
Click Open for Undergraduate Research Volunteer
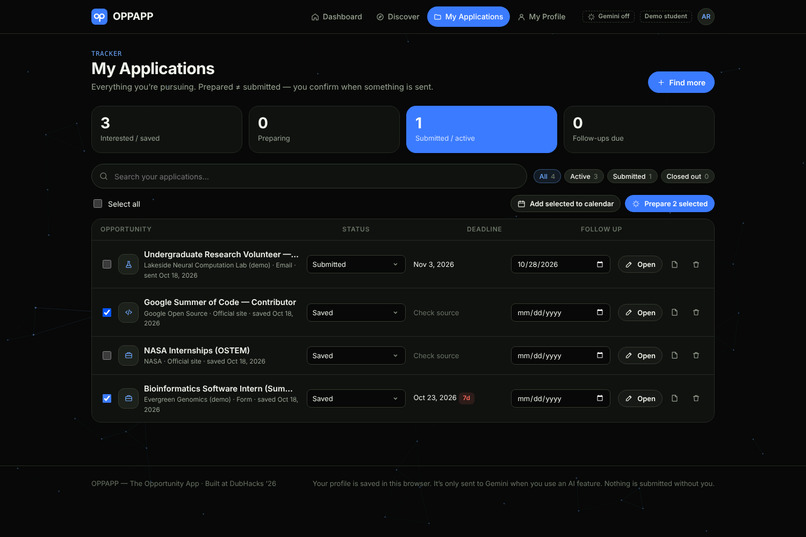640,264
